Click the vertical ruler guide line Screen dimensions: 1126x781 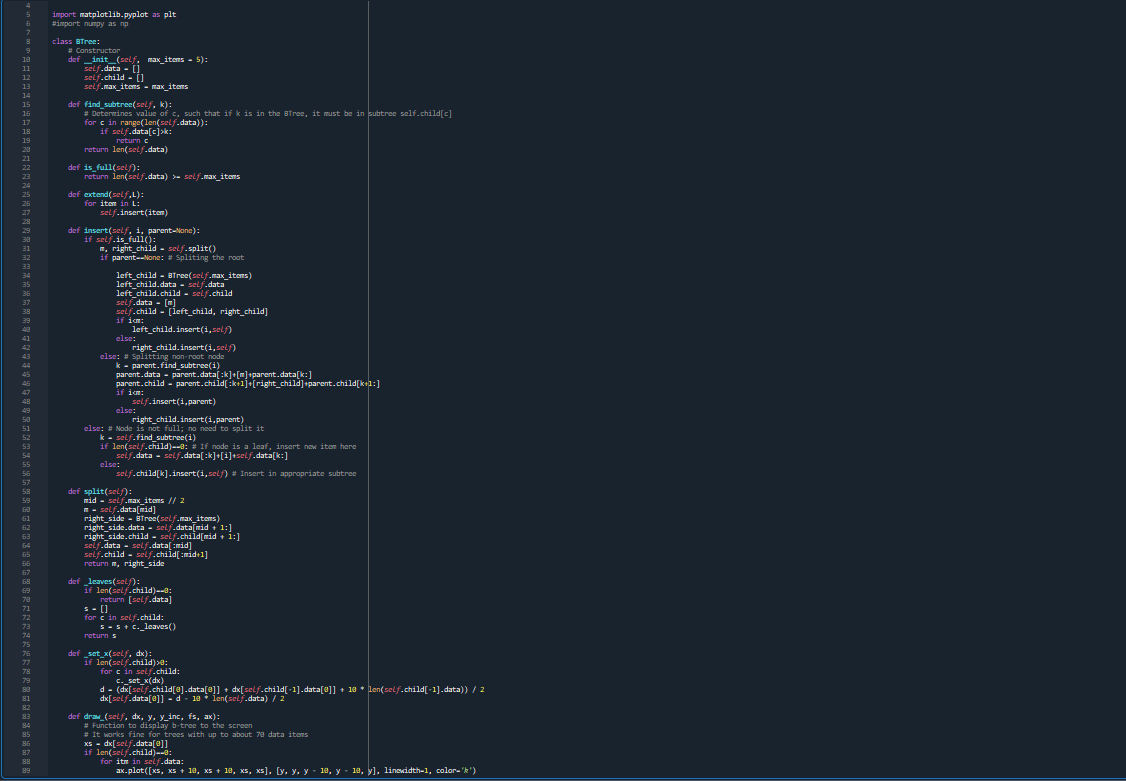(369, 400)
